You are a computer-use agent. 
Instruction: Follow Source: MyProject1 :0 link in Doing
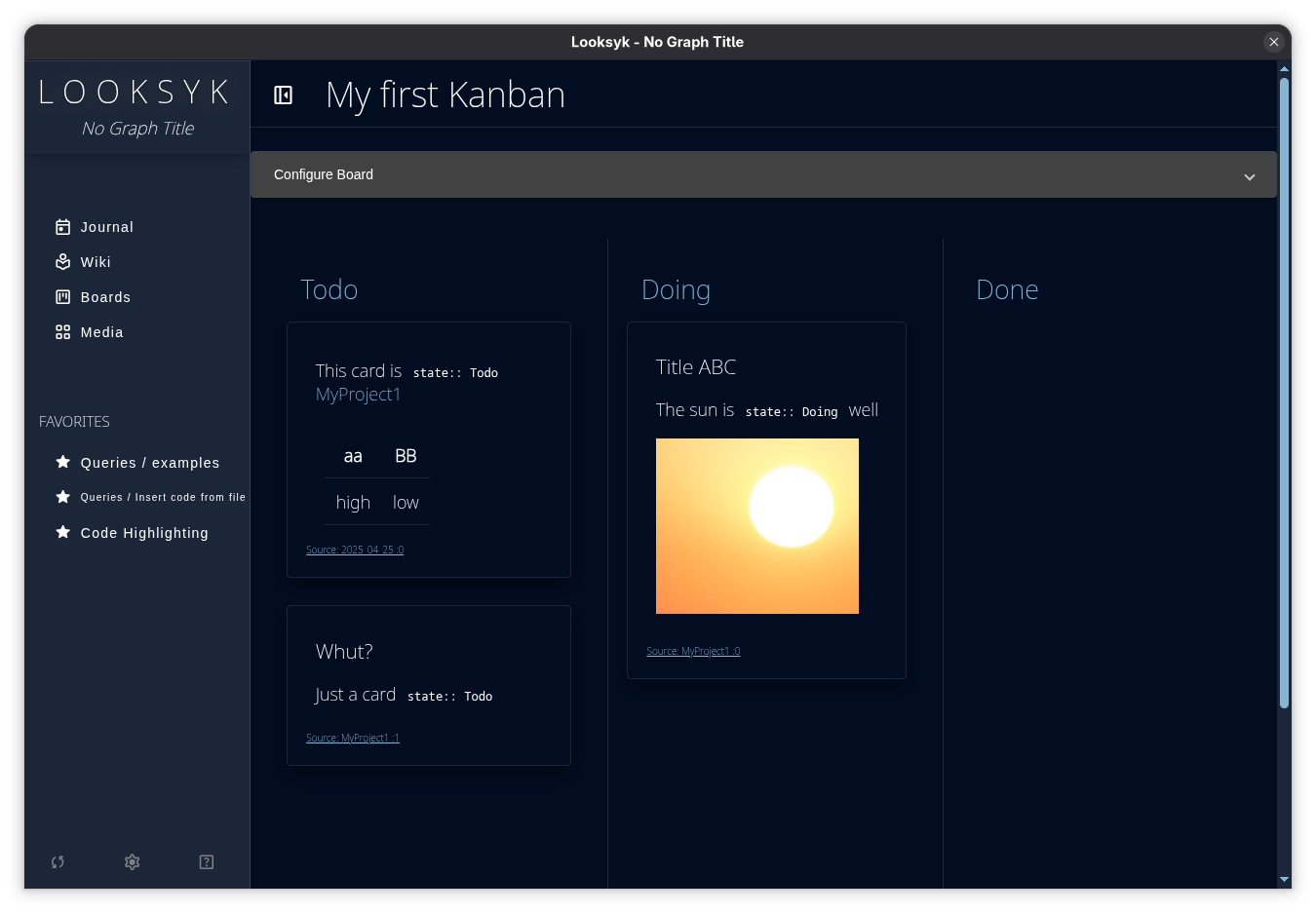click(693, 651)
